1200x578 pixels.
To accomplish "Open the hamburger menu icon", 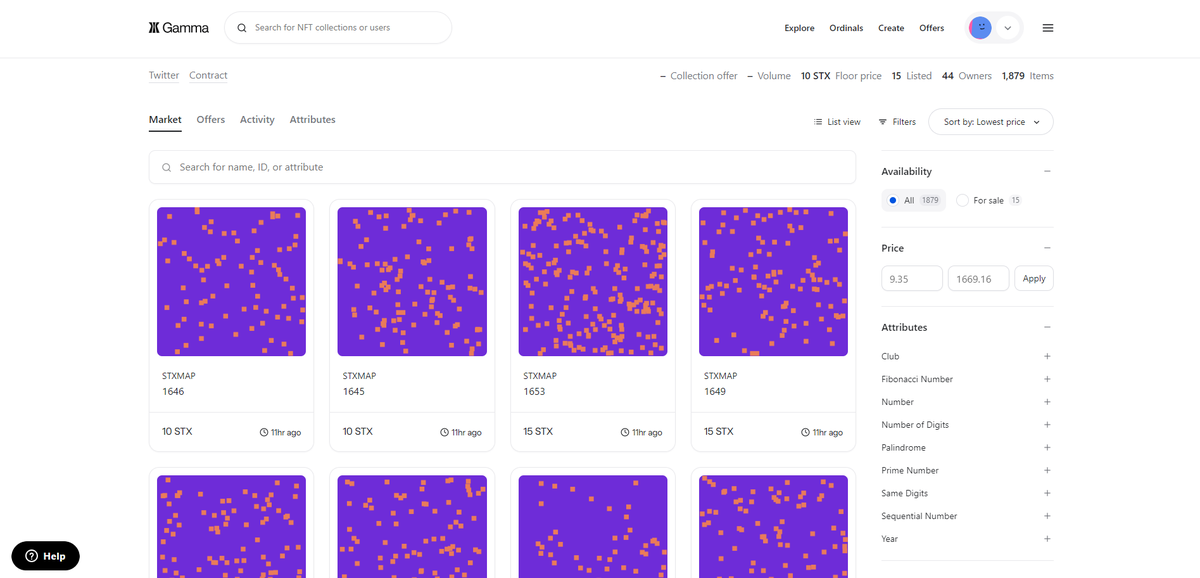I will (1048, 28).
